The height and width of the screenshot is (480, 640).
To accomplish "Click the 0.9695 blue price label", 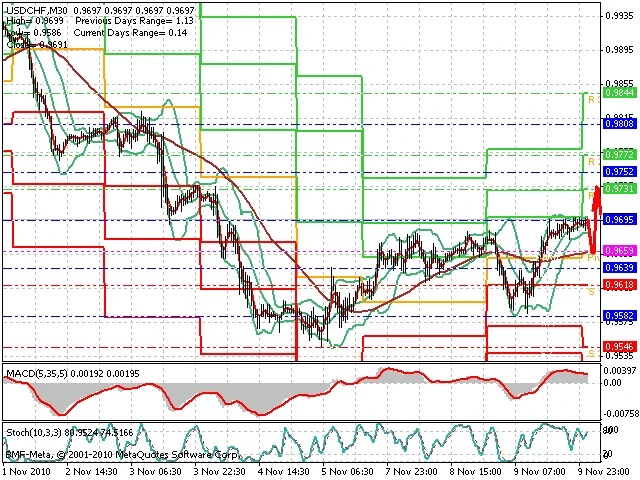I will click(x=620, y=220).
